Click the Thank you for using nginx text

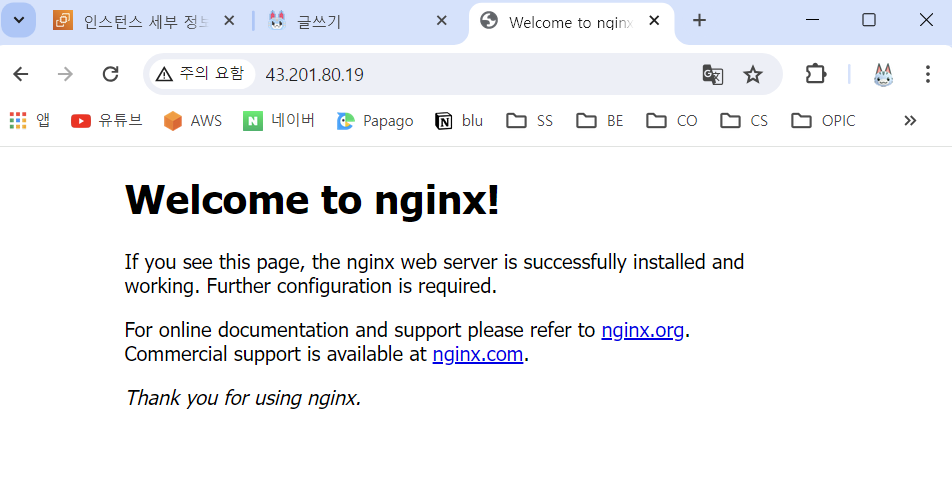pyautogui.click(x=243, y=398)
